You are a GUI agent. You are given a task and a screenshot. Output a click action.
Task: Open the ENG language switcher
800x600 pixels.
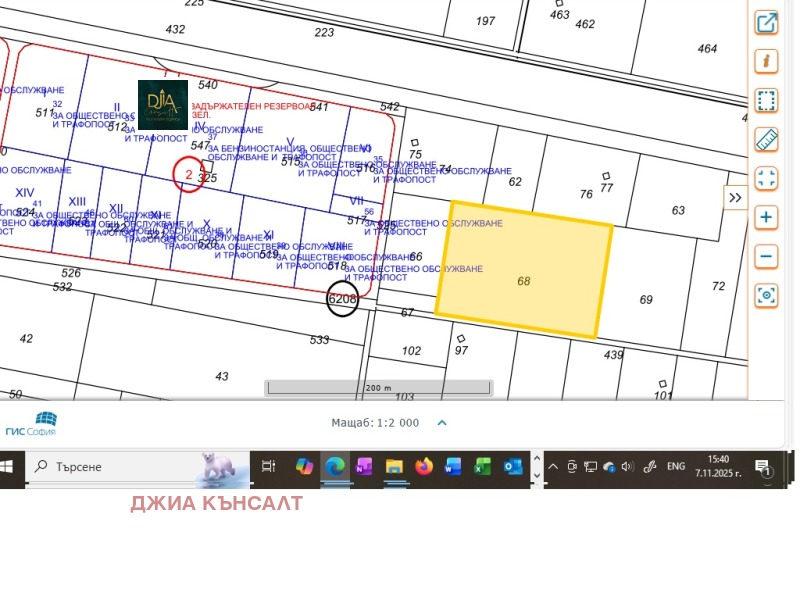tap(676, 467)
